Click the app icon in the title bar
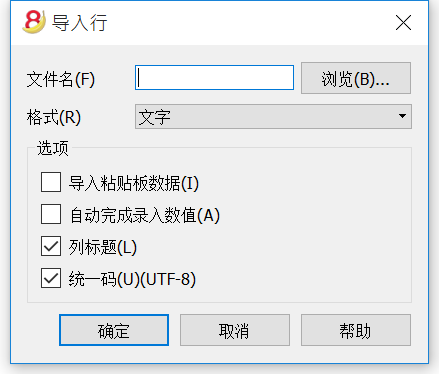439x374 pixels. click(x=34, y=22)
